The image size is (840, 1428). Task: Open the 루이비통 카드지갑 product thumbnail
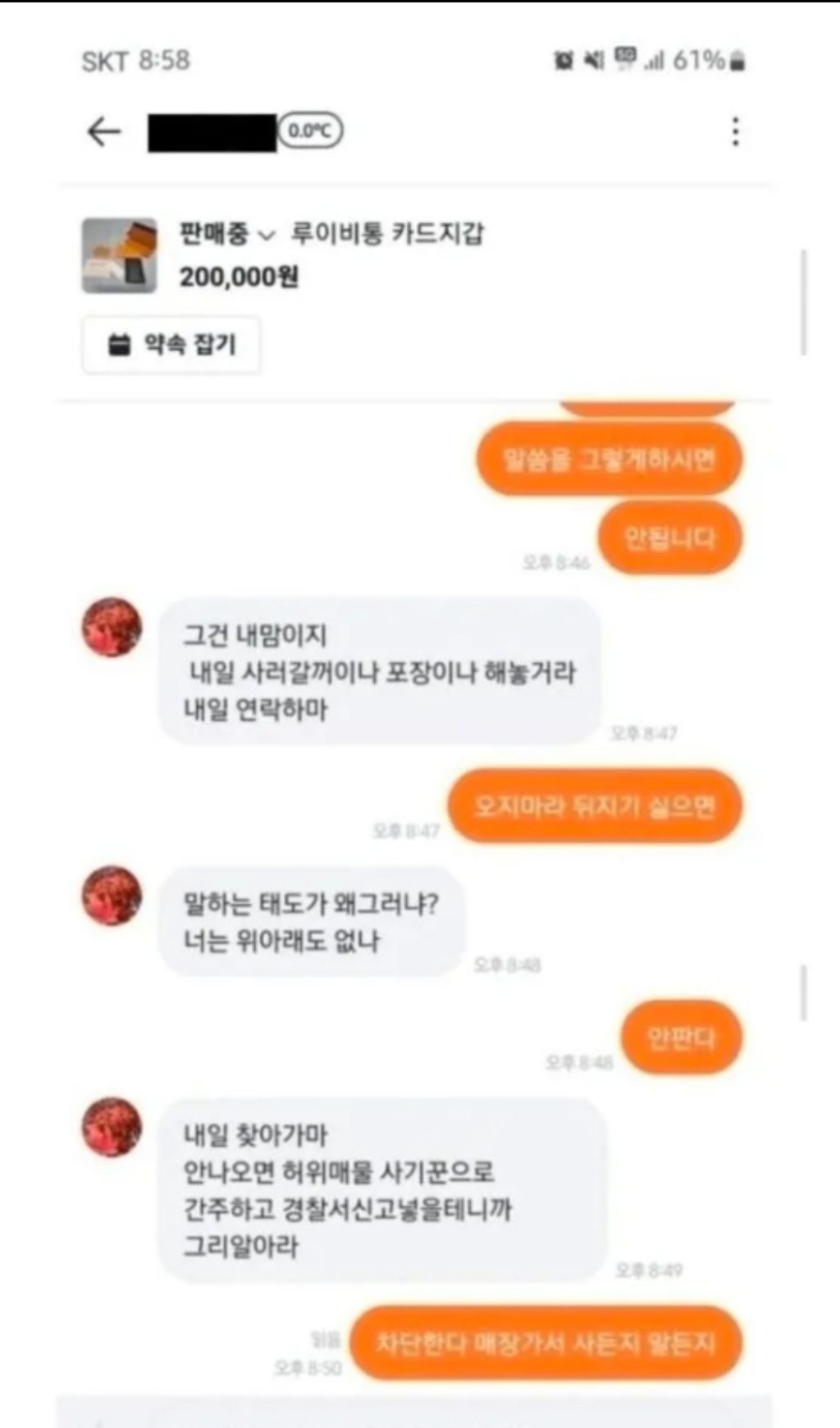pos(119,255)
